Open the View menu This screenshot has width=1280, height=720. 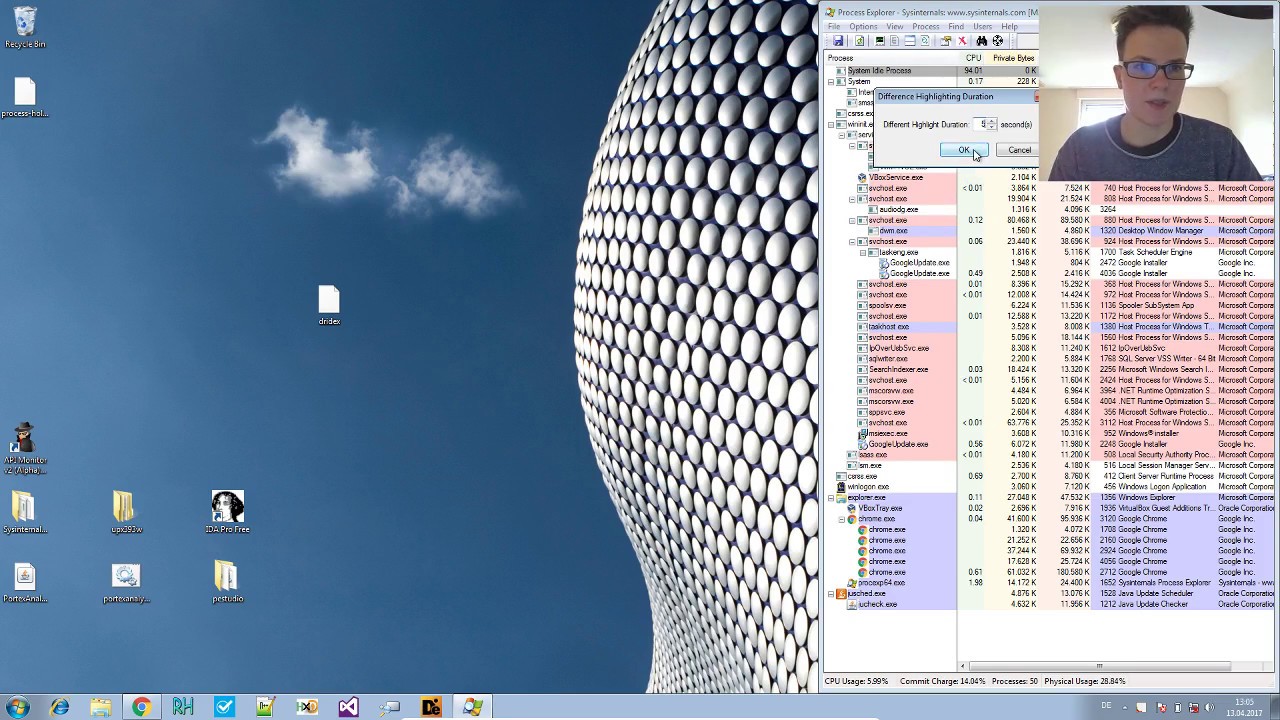[895, 27]
